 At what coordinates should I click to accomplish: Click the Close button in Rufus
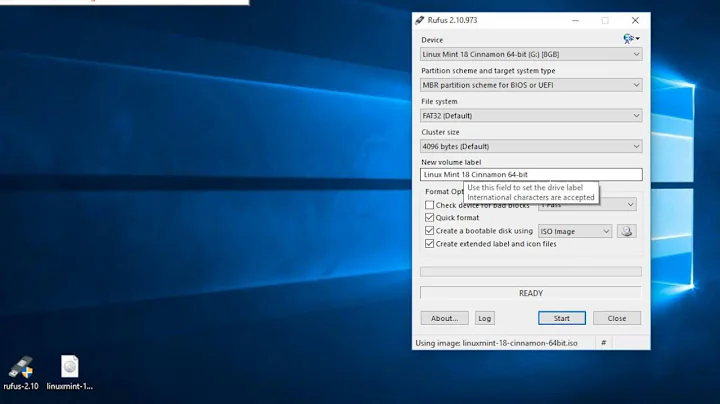point(617,318)
